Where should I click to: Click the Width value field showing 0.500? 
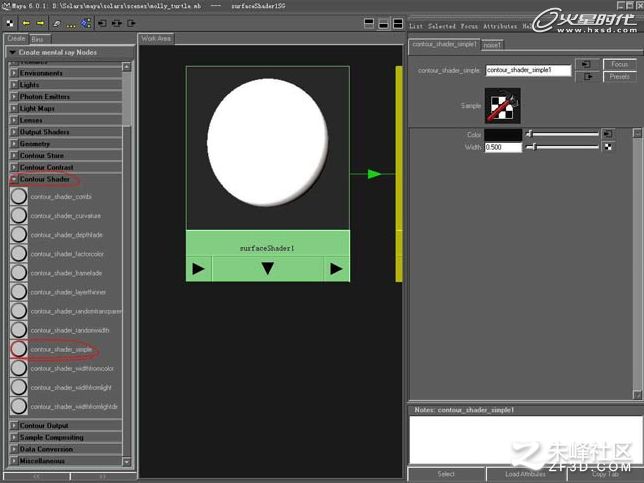click(x=503, y=147)
